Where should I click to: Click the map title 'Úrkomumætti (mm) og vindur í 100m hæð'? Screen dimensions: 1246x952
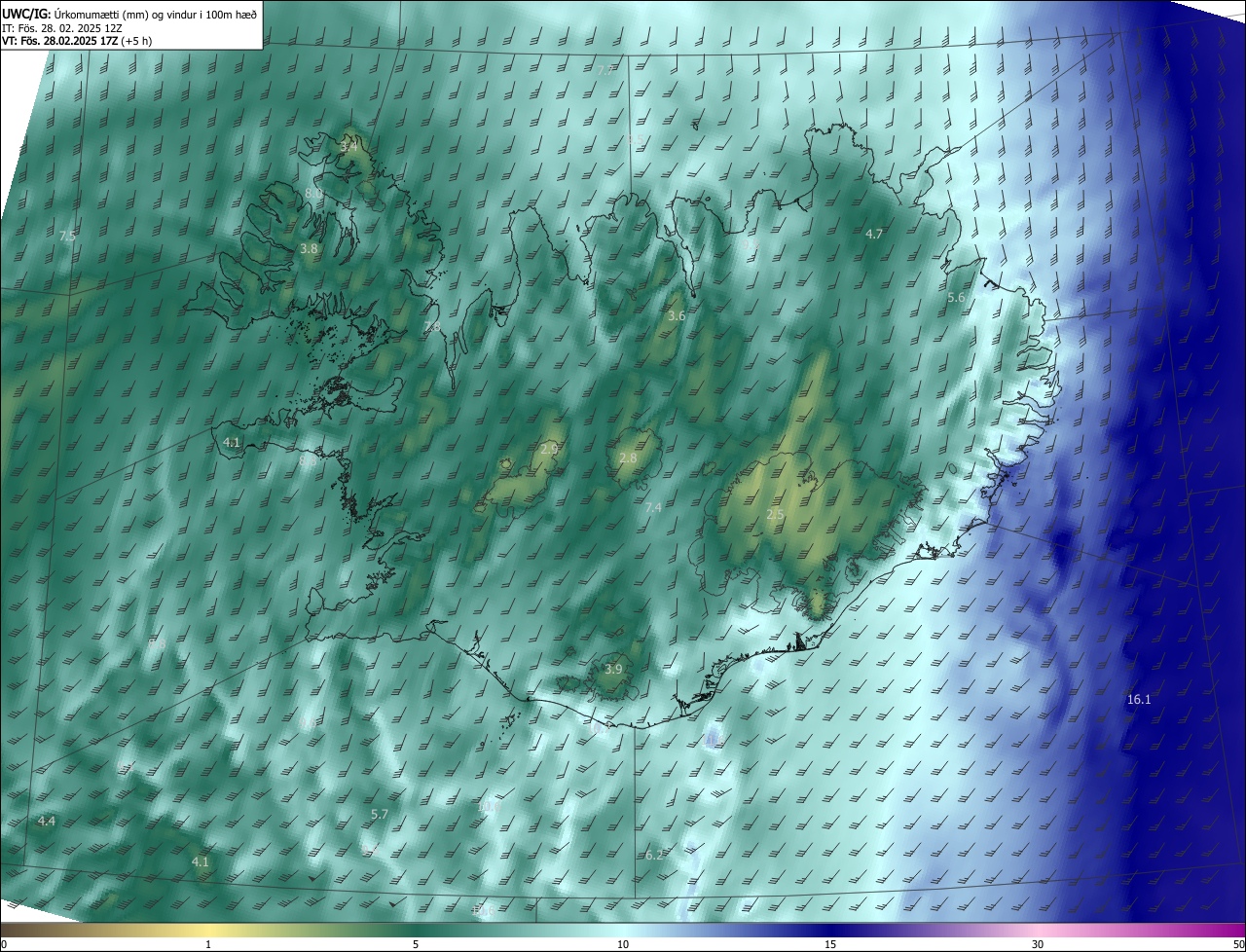tap(155, 14)
